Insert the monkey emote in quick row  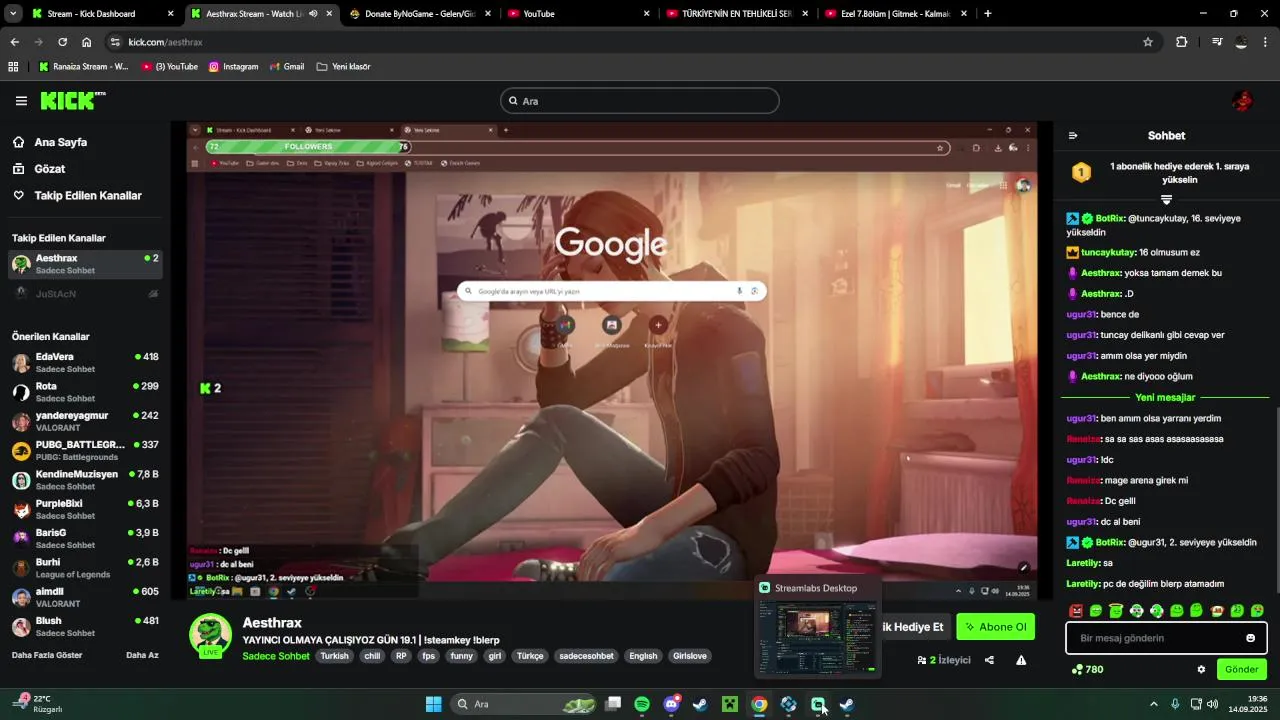point(1217,611)
